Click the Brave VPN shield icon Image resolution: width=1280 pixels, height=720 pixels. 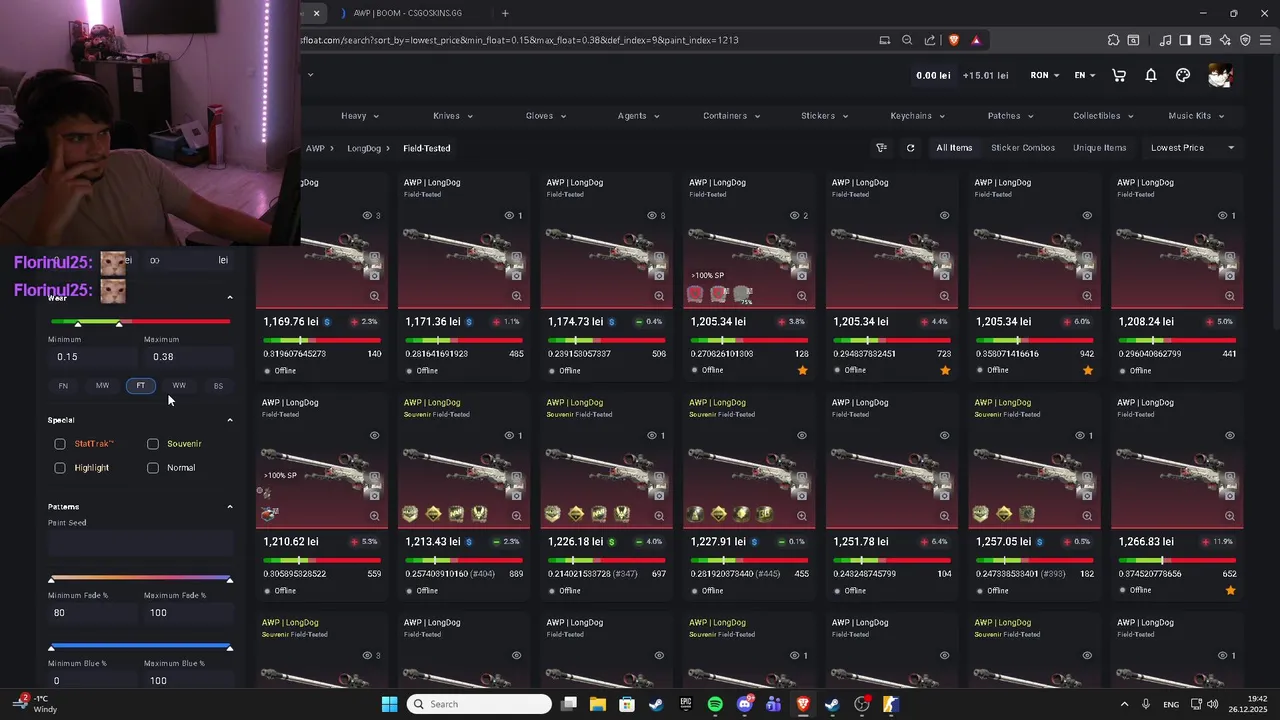pyautogui.click(x=1245, y=40)
